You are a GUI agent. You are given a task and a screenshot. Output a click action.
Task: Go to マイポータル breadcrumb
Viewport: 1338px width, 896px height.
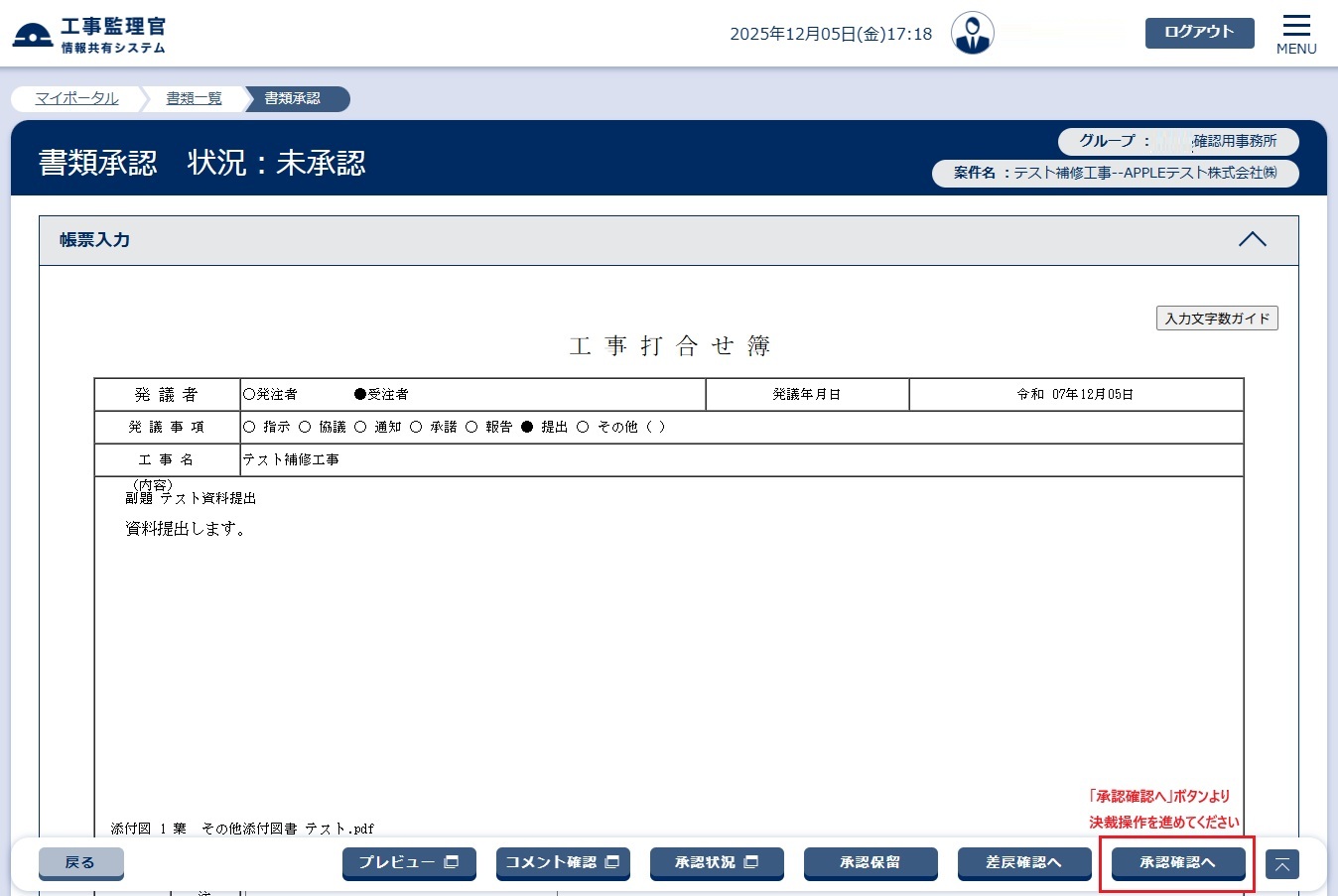click(76, 98)
